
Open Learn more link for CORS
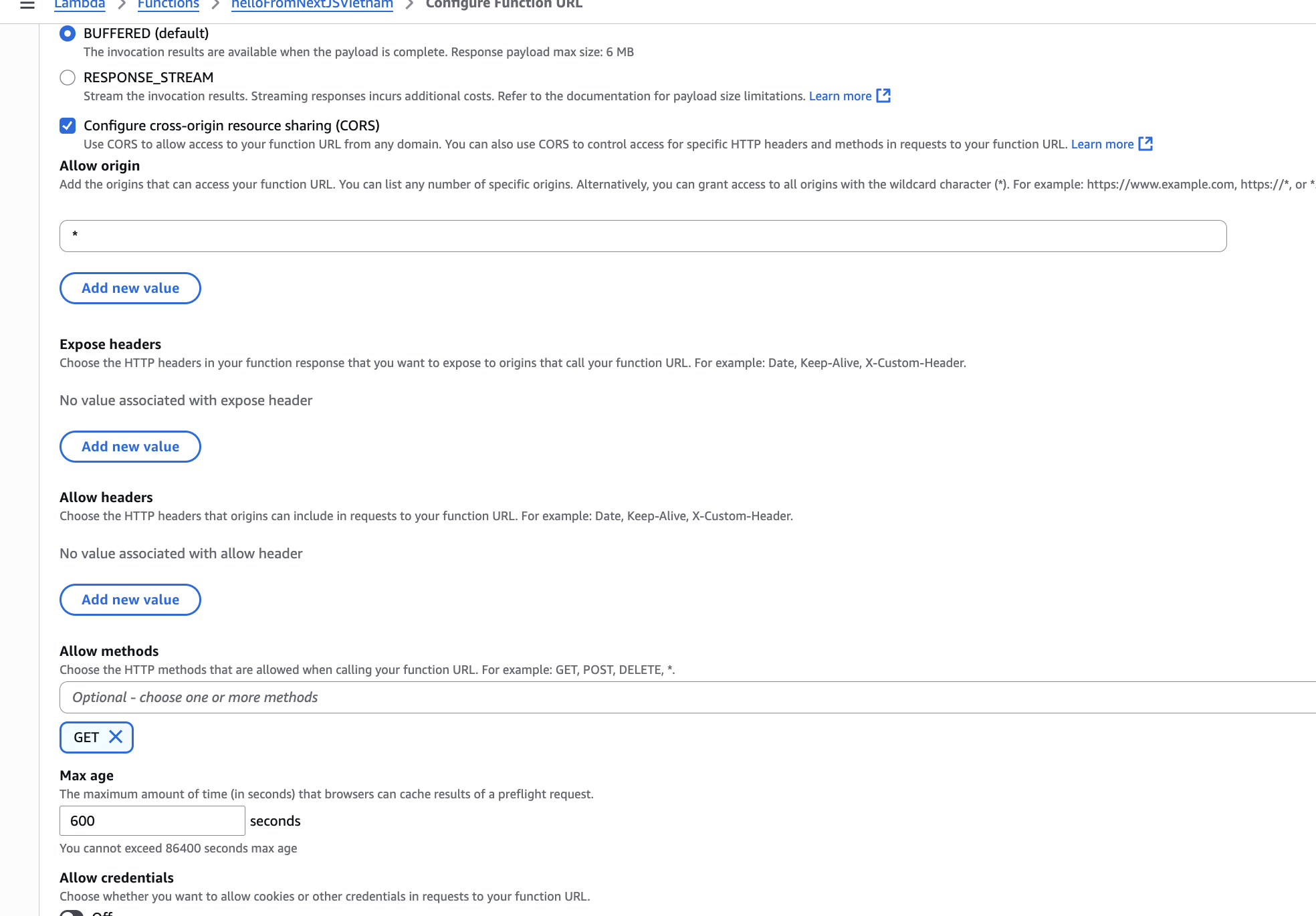1102,144
